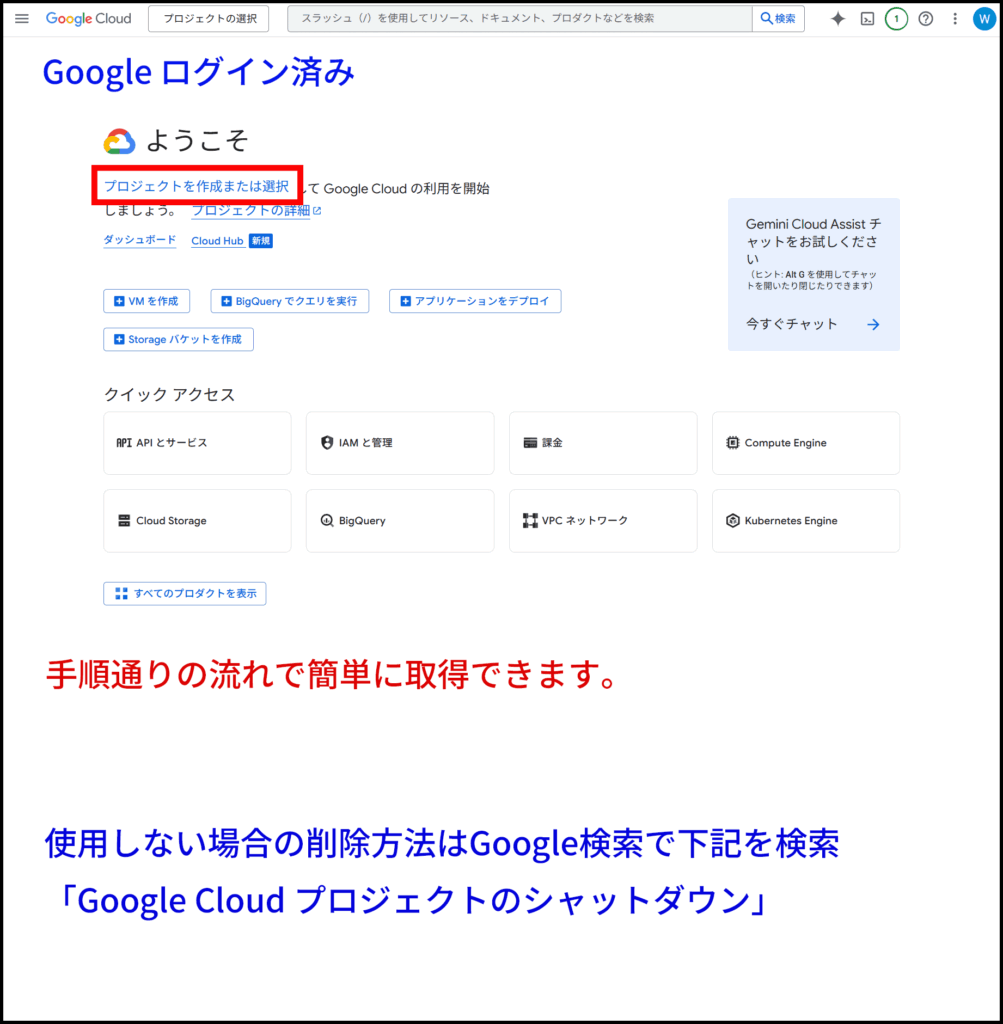This screenshot has height=1024, width=1003.
Task: Open Gemini sparkle assistant icon
Action: [837, 18]
